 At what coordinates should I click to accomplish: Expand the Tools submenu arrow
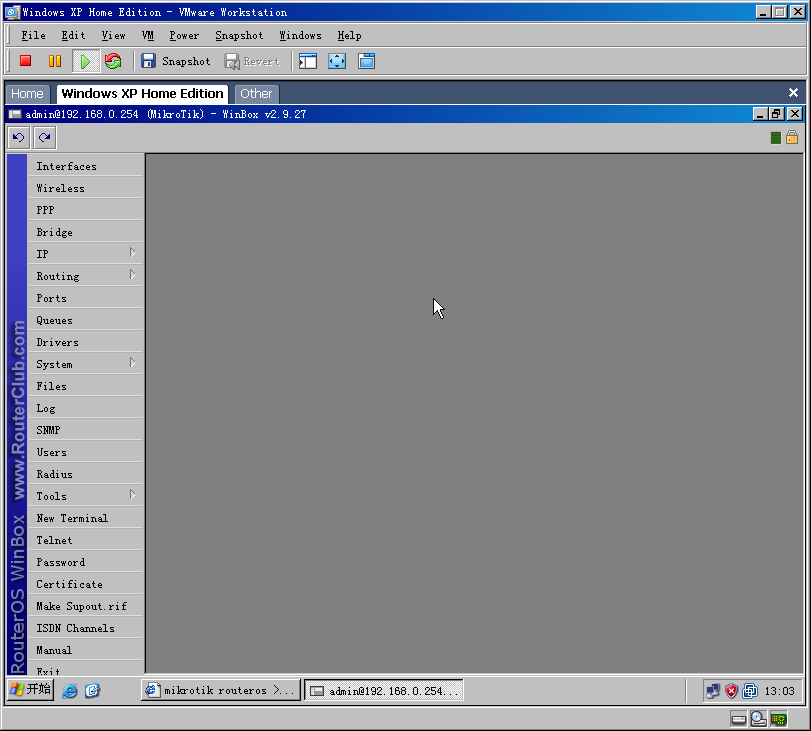coord(132,495)
